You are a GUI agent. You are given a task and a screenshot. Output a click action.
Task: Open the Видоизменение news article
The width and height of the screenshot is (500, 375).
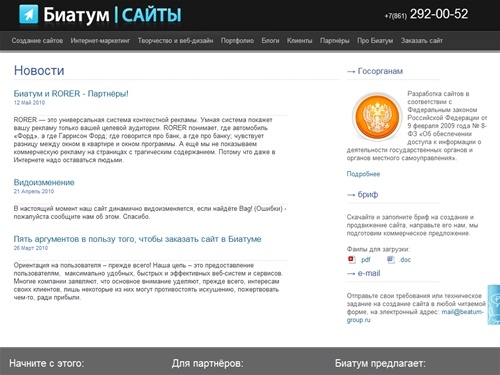point(44,182)
